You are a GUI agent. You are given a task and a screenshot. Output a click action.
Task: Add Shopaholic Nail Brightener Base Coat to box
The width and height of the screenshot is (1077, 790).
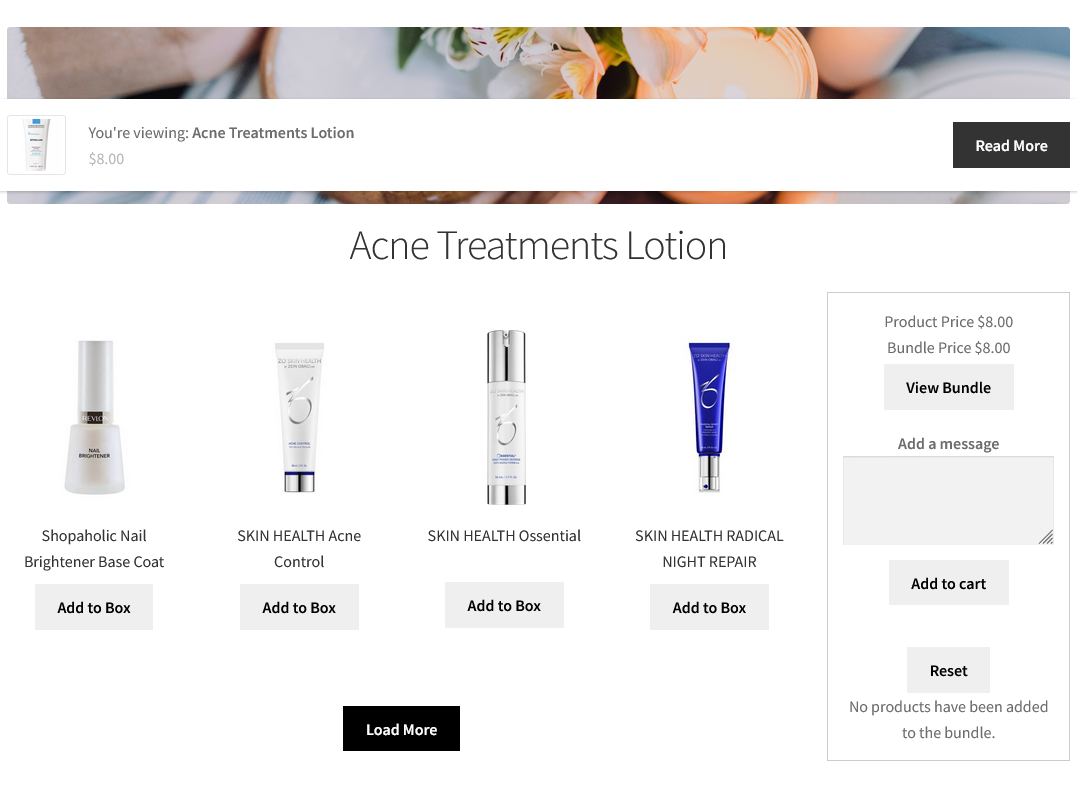point(94,607)
